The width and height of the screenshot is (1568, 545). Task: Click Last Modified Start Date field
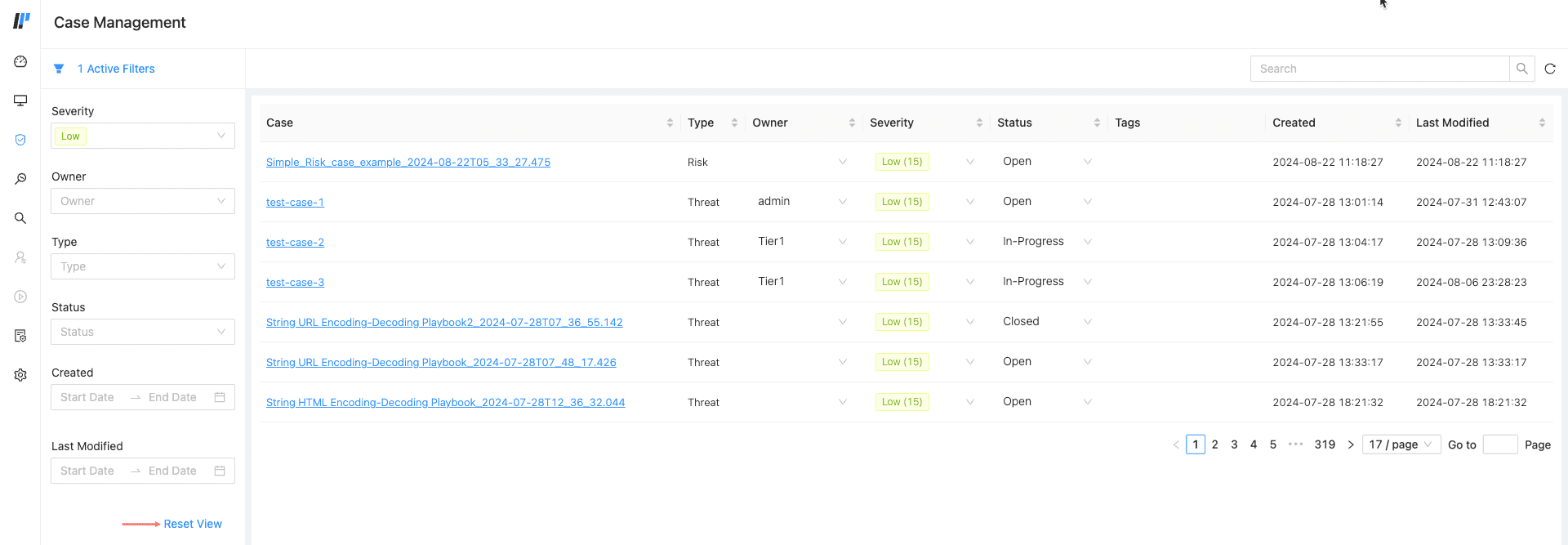pos(87,471)
